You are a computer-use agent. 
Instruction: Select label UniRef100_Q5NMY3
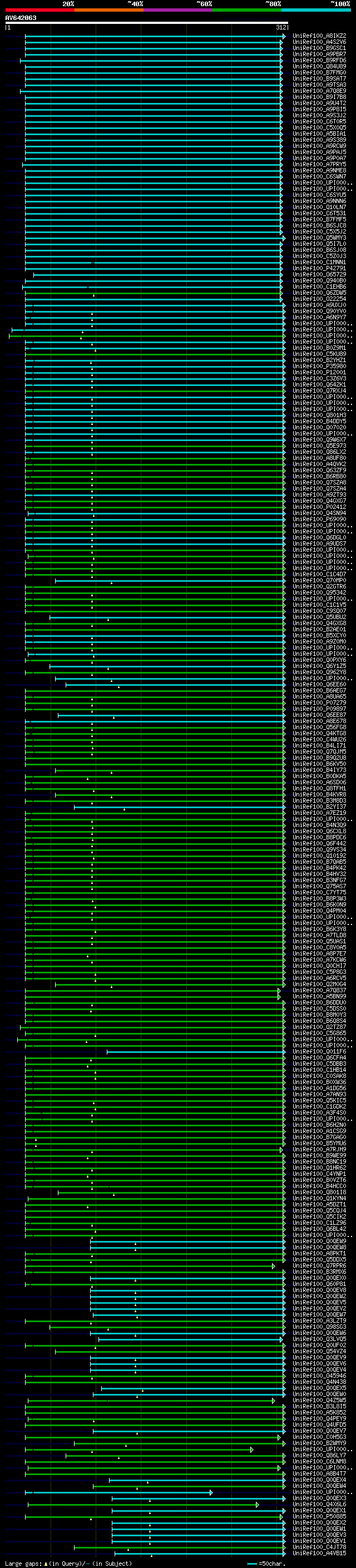click(319, 238)
